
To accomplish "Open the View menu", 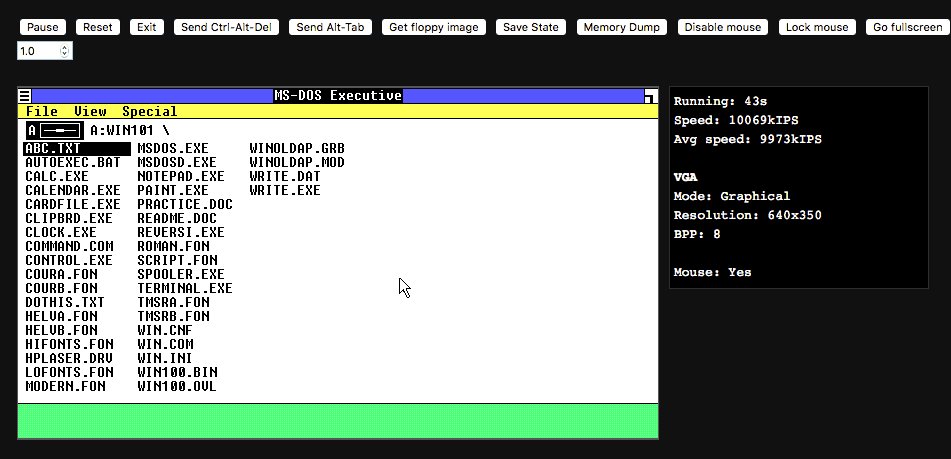I will (x=90, y=112).
